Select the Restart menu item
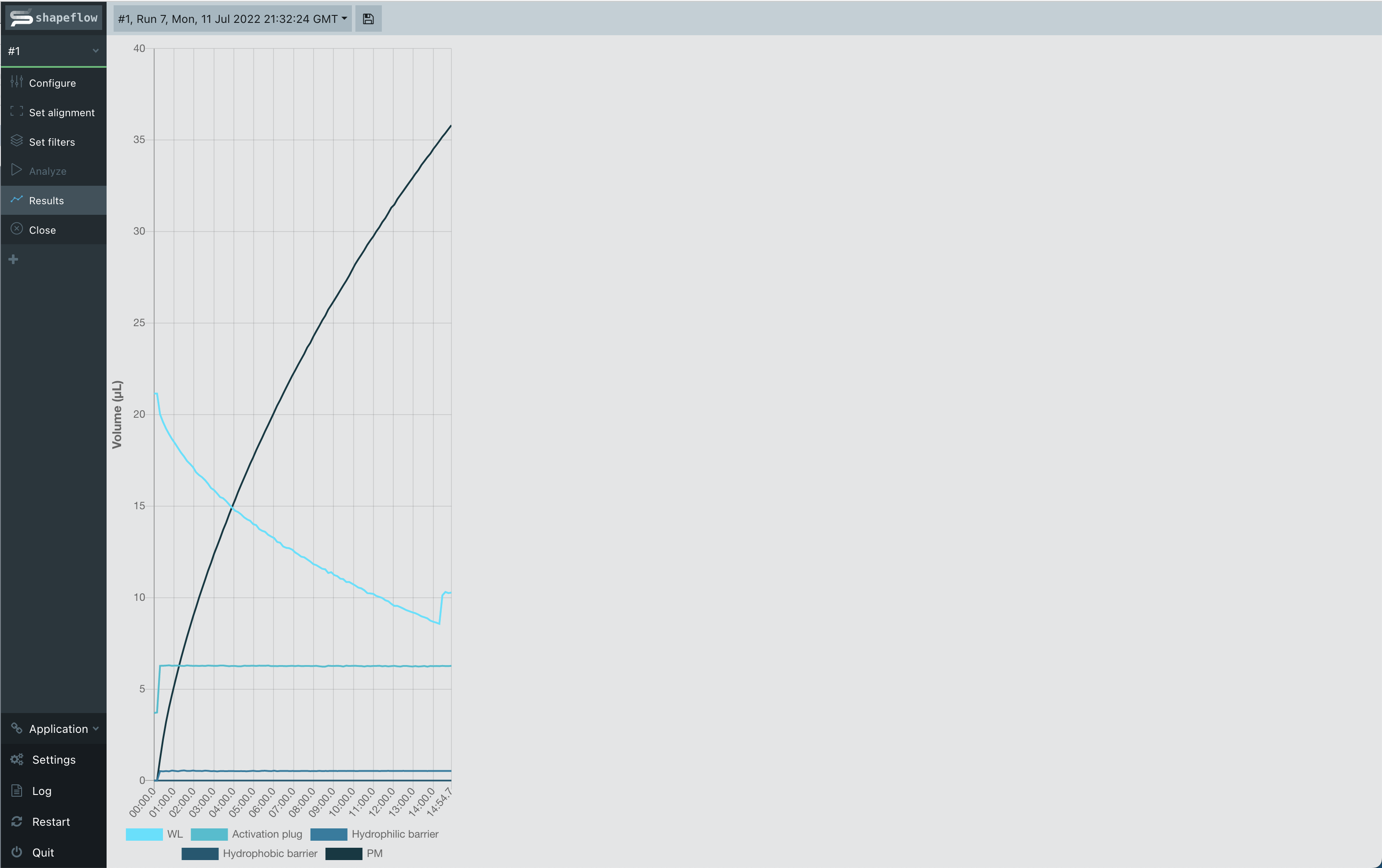The height and width of the screenshot is (868, 1382). click(x=51, y=821)
